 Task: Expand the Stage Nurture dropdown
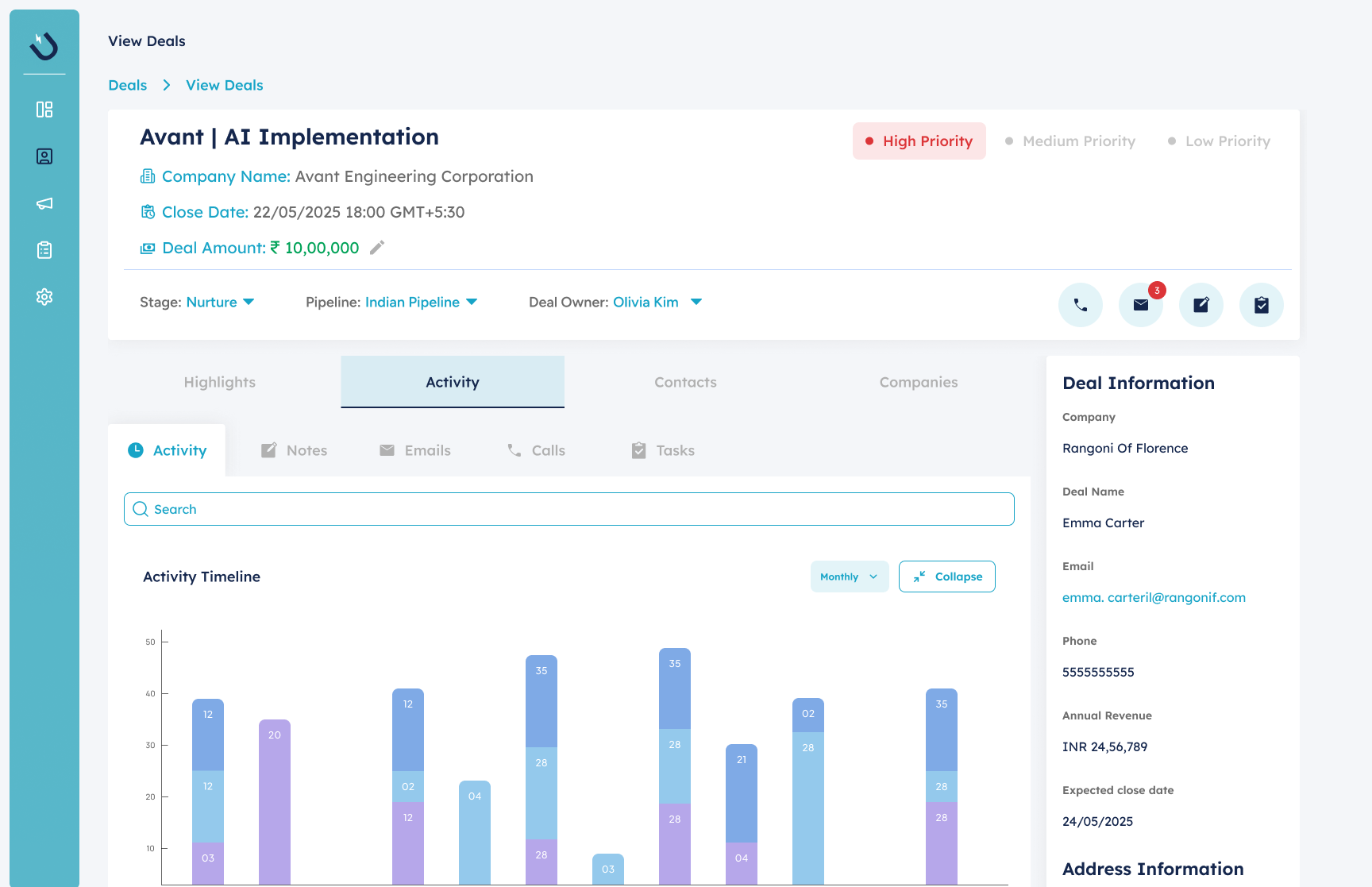[x=249, y=302]
